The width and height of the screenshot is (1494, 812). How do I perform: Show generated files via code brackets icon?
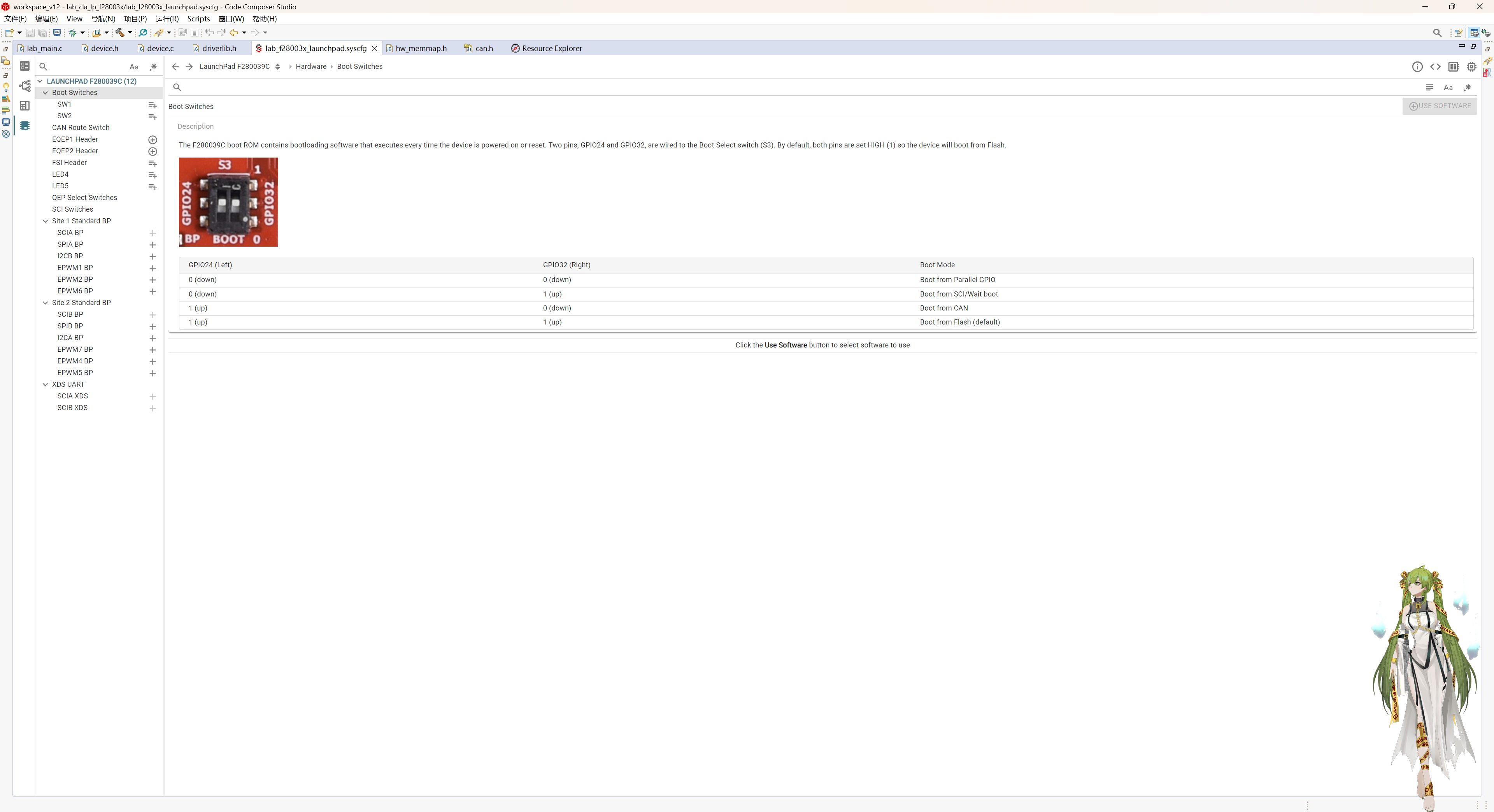pyautogui.click(x=1435, y=67)
